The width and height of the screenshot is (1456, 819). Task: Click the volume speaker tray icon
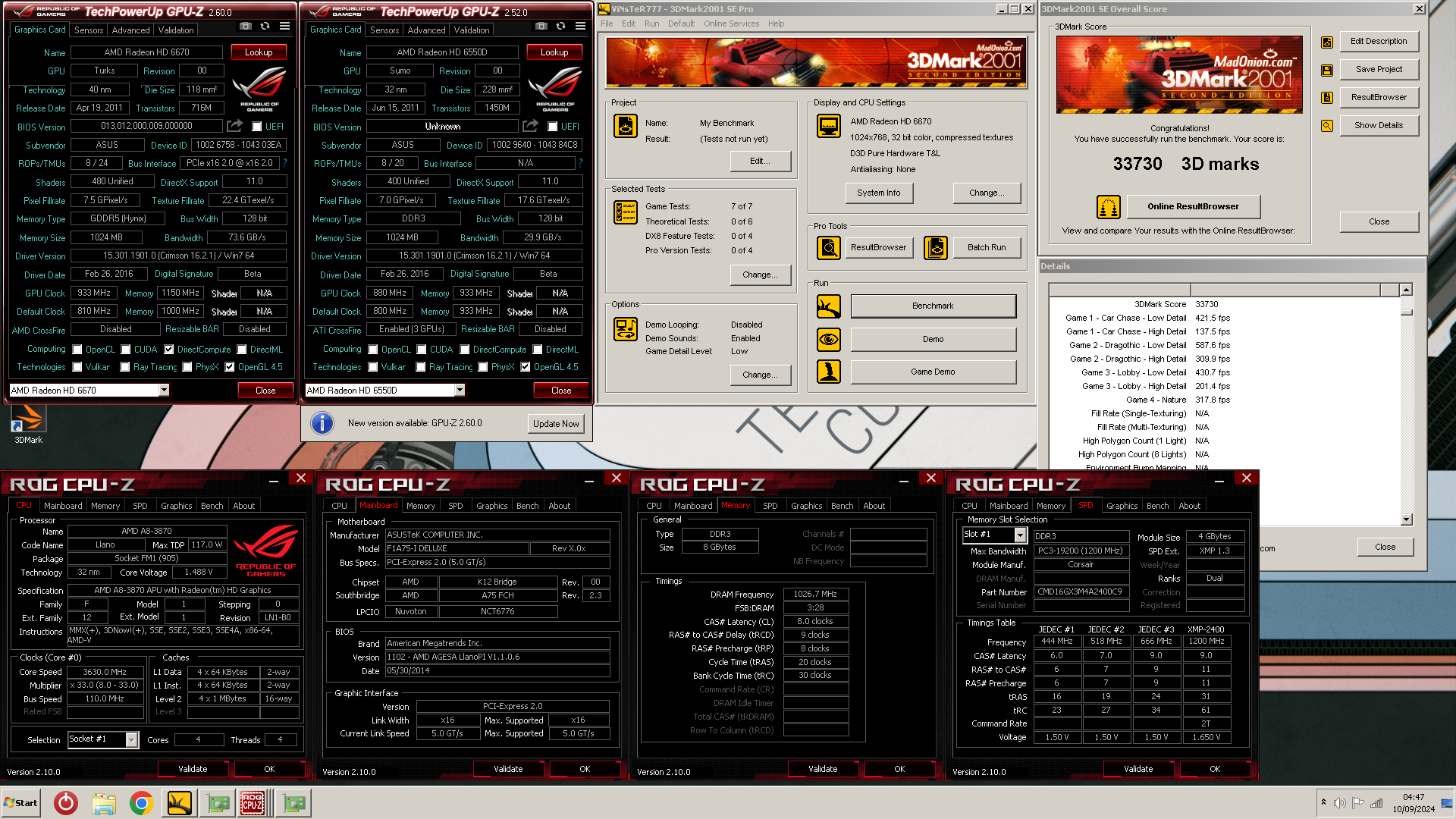[x=1339, y=803]
